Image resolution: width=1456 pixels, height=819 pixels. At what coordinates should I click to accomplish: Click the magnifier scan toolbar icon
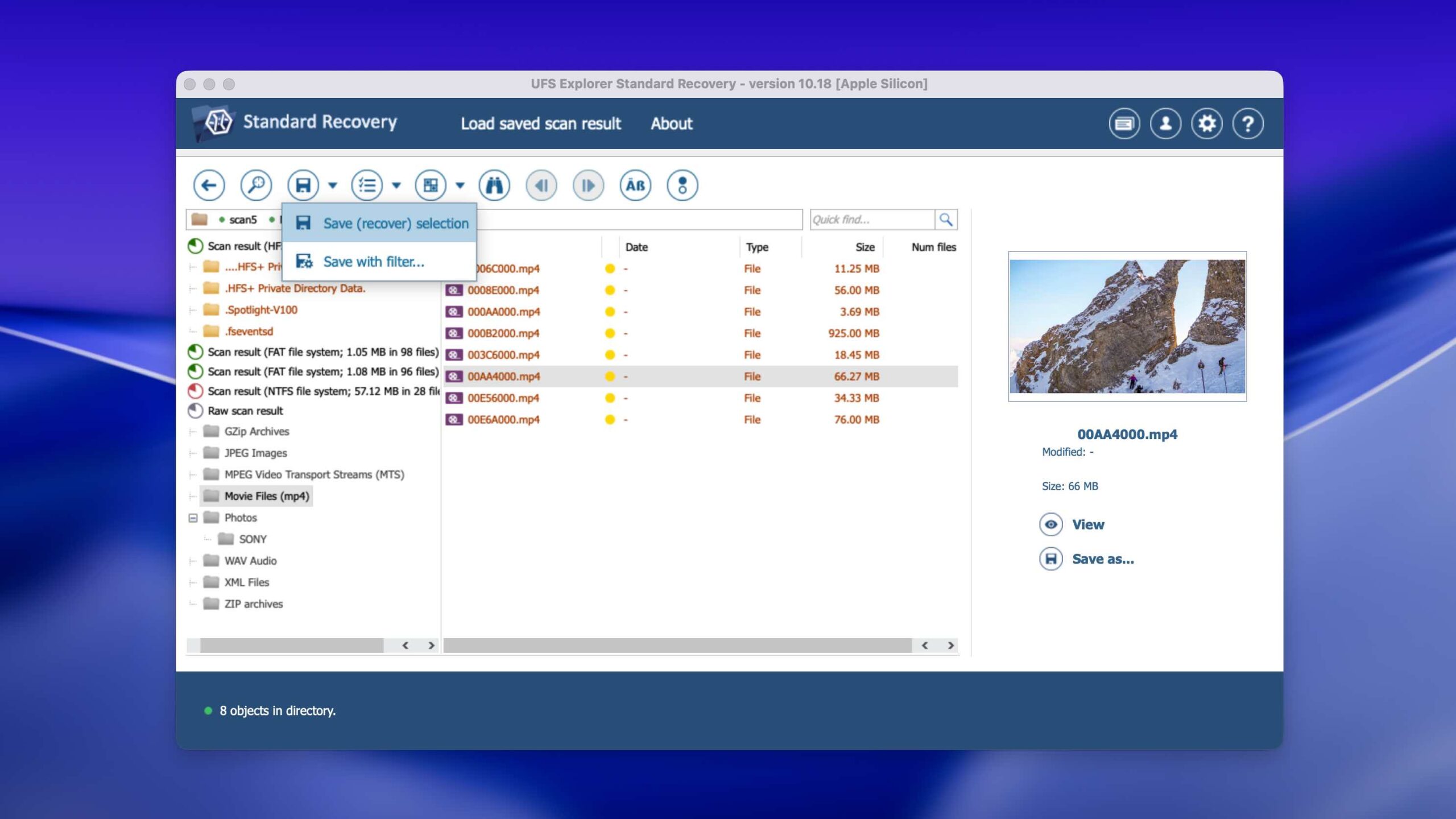coord(256,185)
